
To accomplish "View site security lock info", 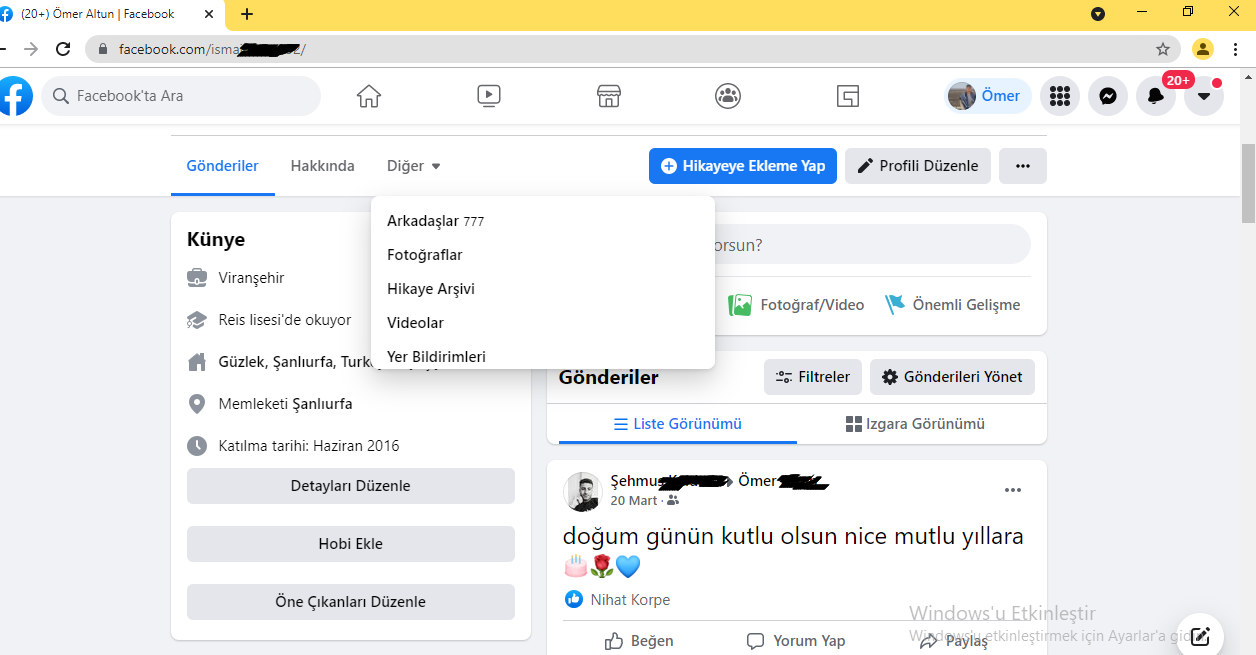I will point(102,49).
